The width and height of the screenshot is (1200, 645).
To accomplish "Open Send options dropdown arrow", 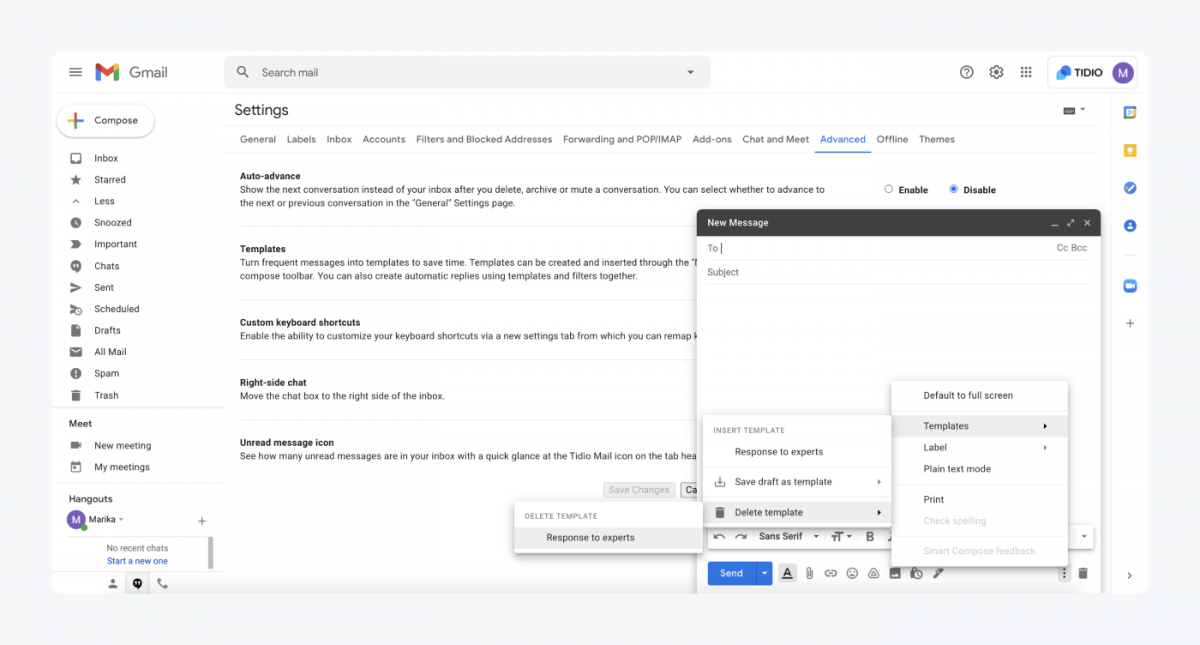I will pos(764,573).
